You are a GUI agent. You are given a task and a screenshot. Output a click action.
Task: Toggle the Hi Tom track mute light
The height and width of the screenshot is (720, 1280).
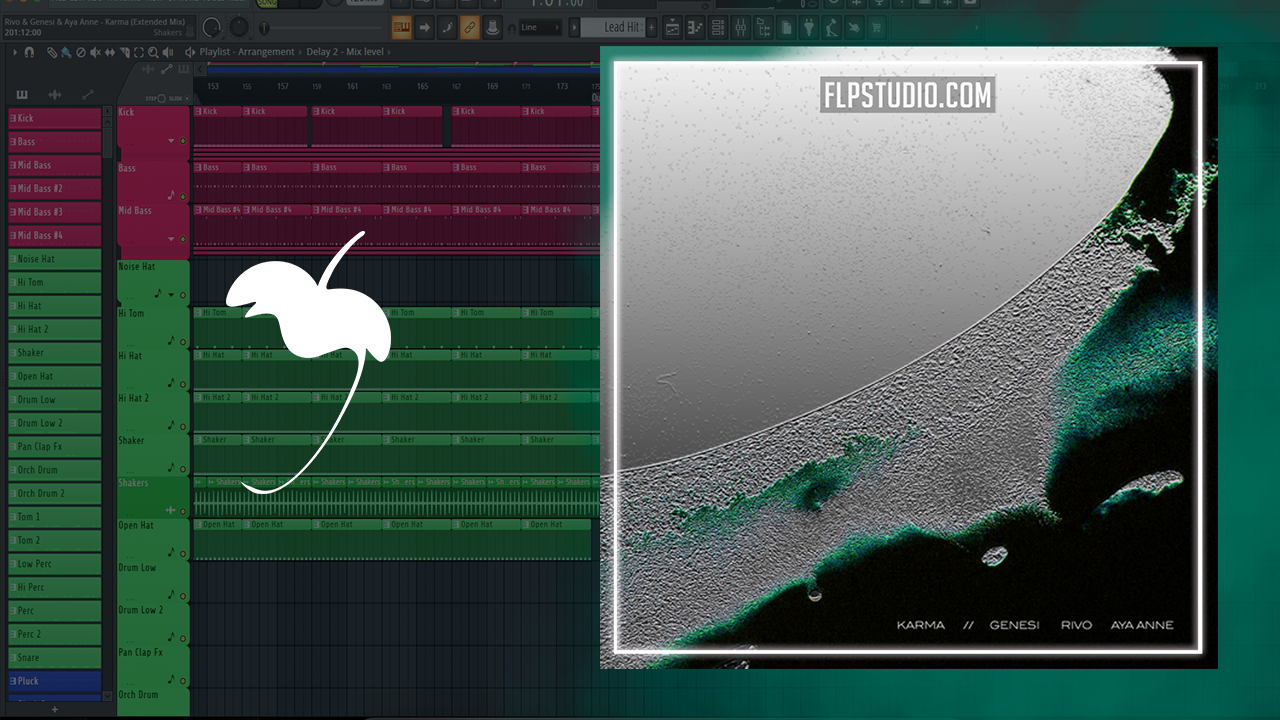(182, 341)
